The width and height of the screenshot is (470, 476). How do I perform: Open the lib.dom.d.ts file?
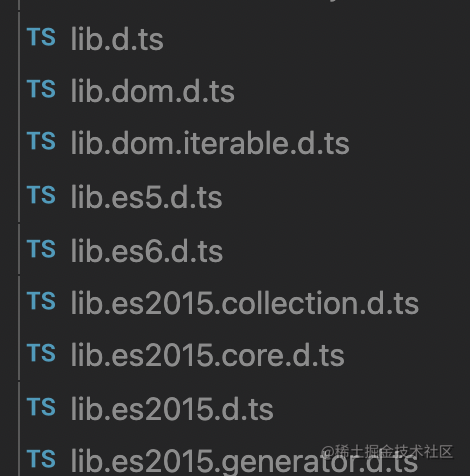(x=153, y=91)
